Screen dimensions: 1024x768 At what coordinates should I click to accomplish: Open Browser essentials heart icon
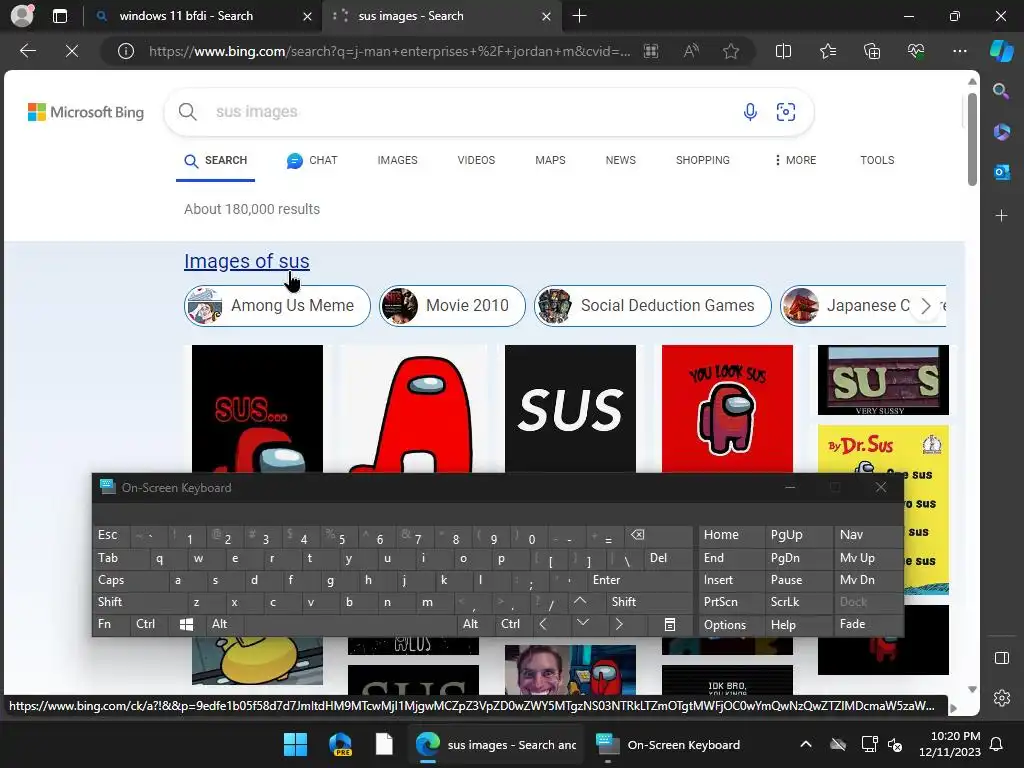tap(916, 51)
